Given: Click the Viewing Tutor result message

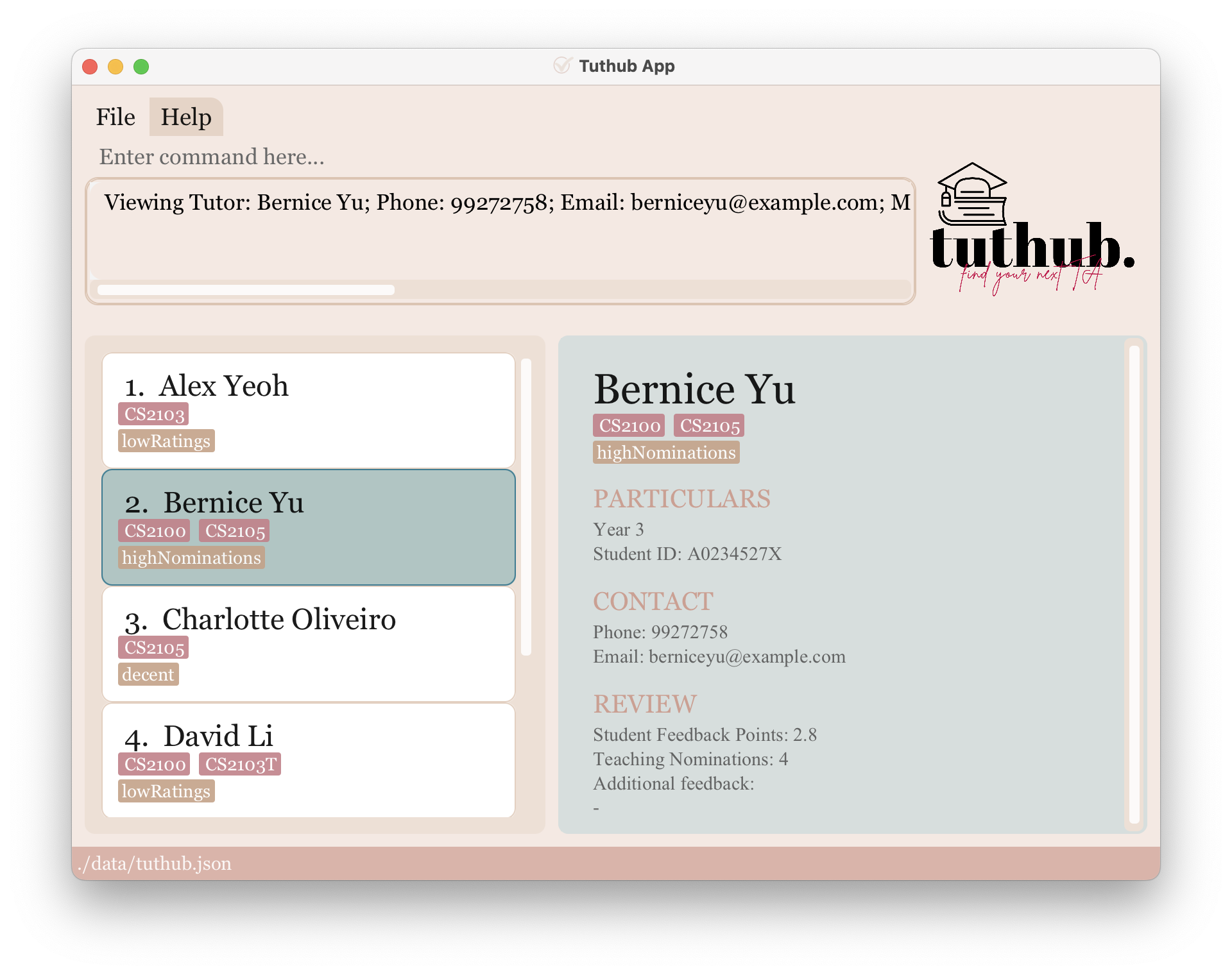Looking at the screenshot, I should click(x=507, y=203).
